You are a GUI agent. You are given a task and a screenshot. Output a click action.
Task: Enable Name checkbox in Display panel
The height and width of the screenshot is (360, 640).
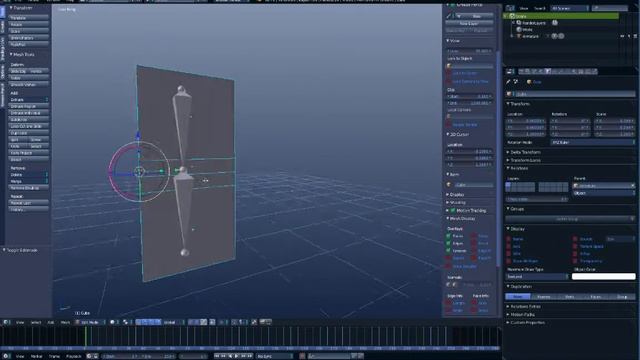point(509,239)
